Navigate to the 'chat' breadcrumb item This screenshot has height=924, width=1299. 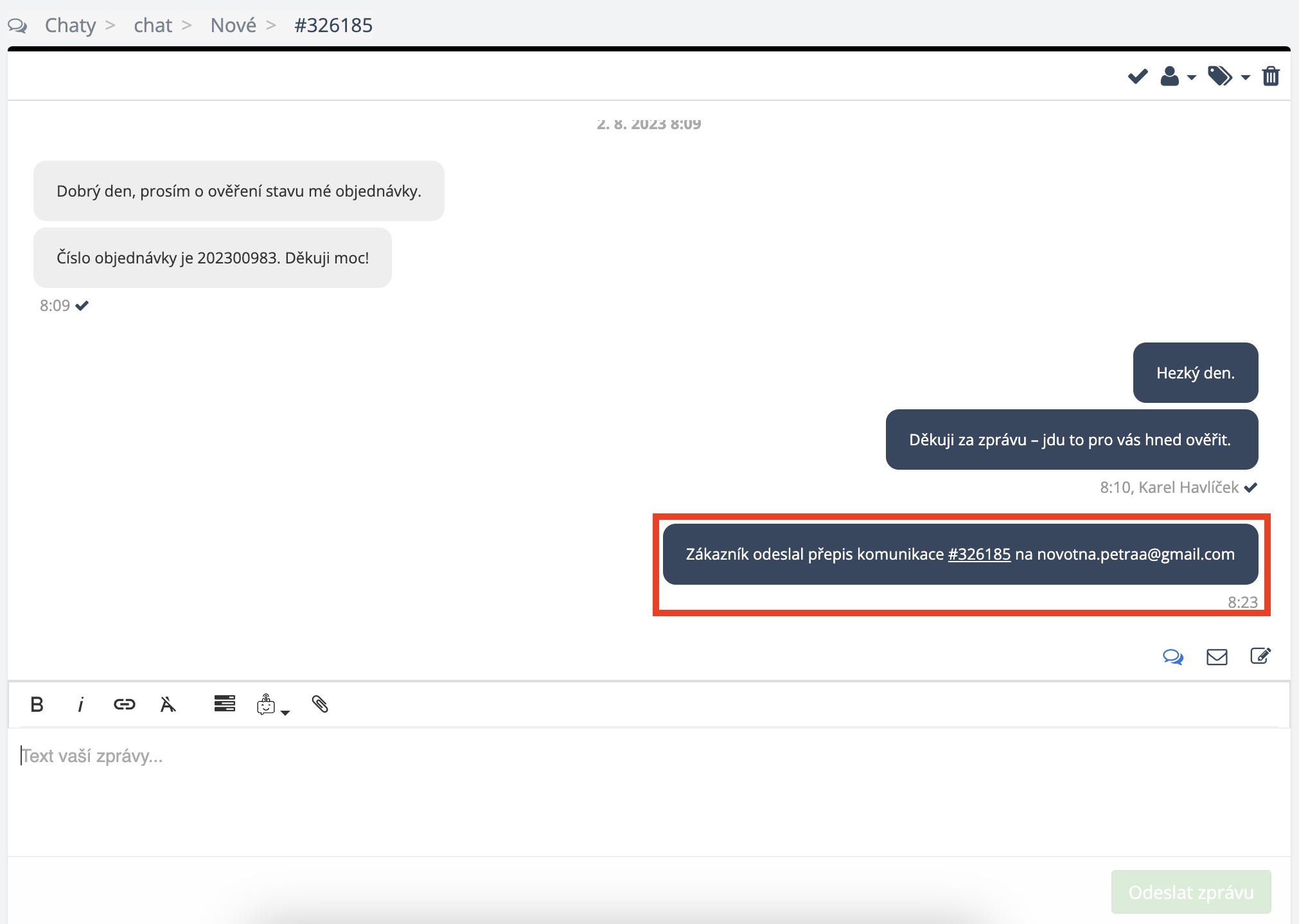click(153, 25)
